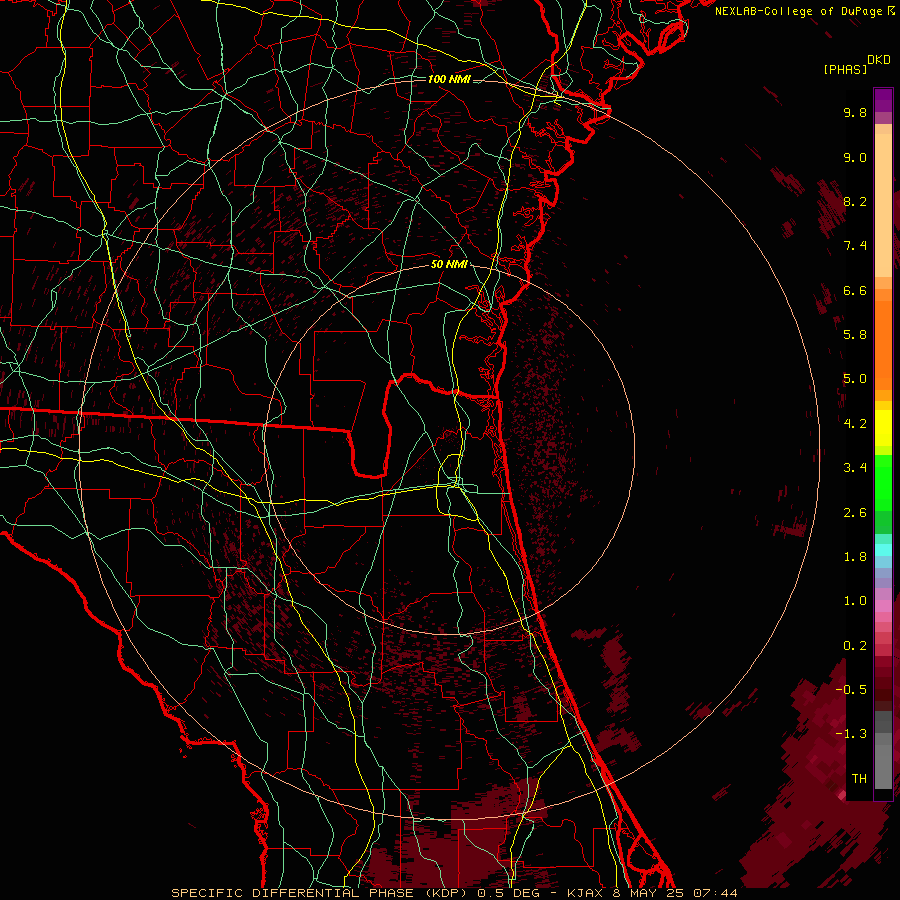Click the 07:44 timestamp

(715, 893)
